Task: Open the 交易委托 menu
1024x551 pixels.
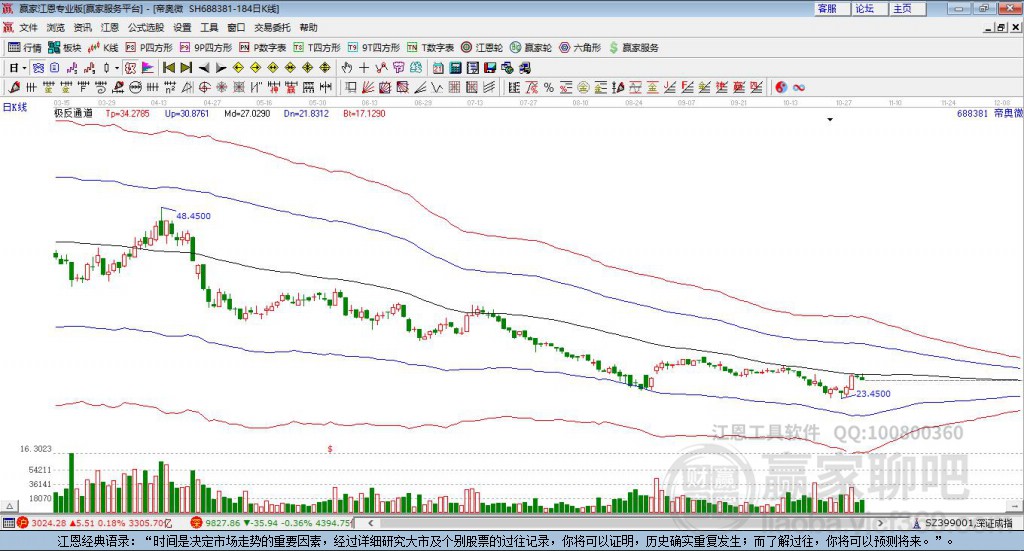Action: 271,28
